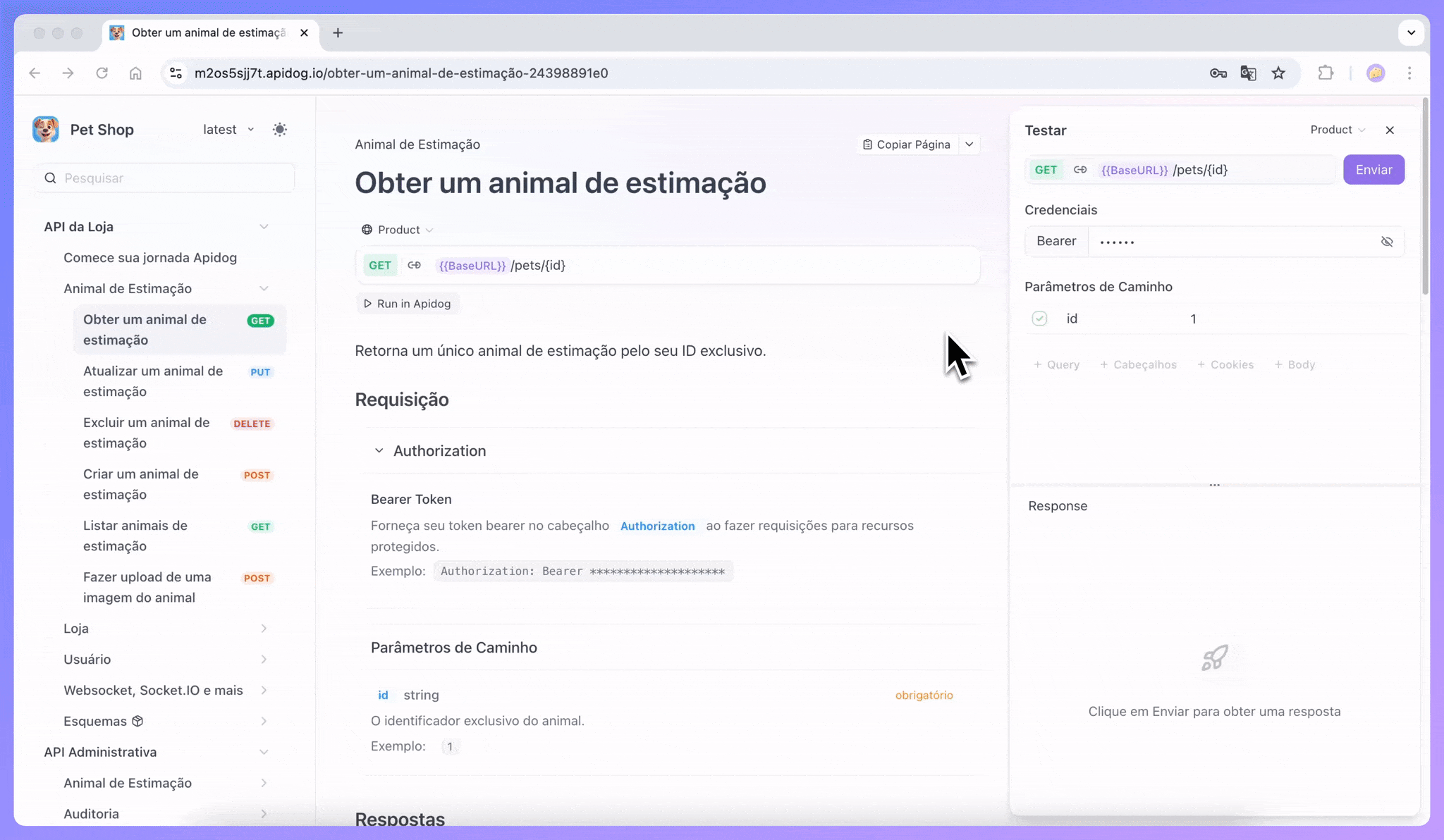Viewport: 1444px width, 840px height.
Task: Click the Pet Shop dog logo
Action: (46, 130)
